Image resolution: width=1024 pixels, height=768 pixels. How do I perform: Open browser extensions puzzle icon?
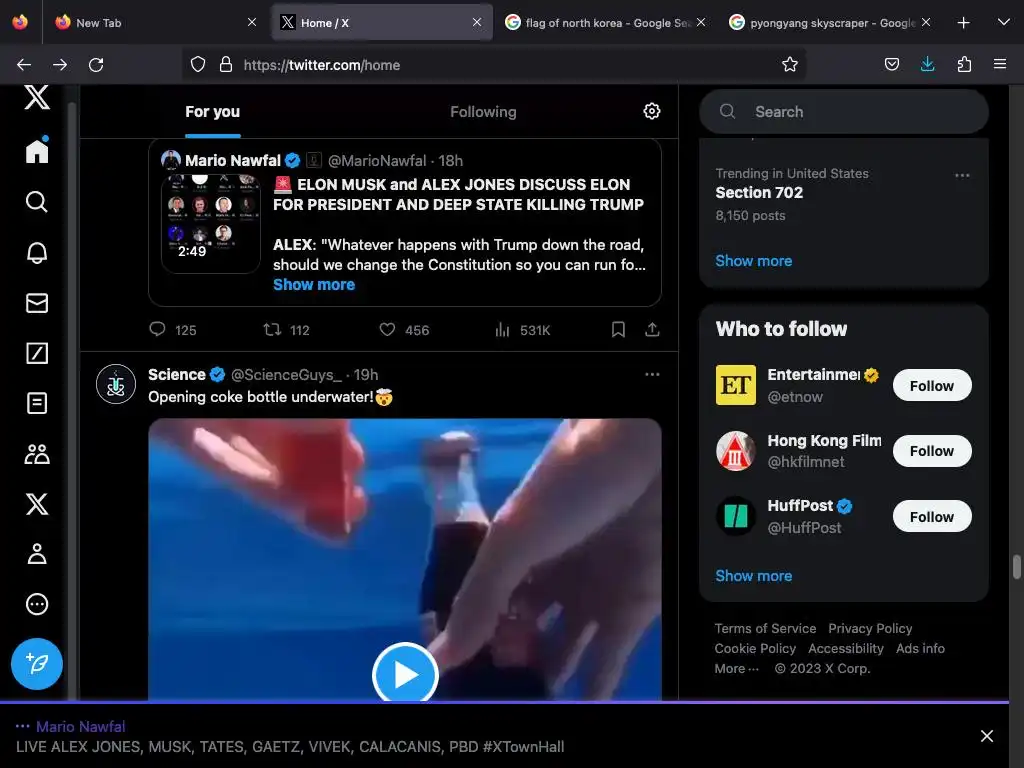[964, 64]
